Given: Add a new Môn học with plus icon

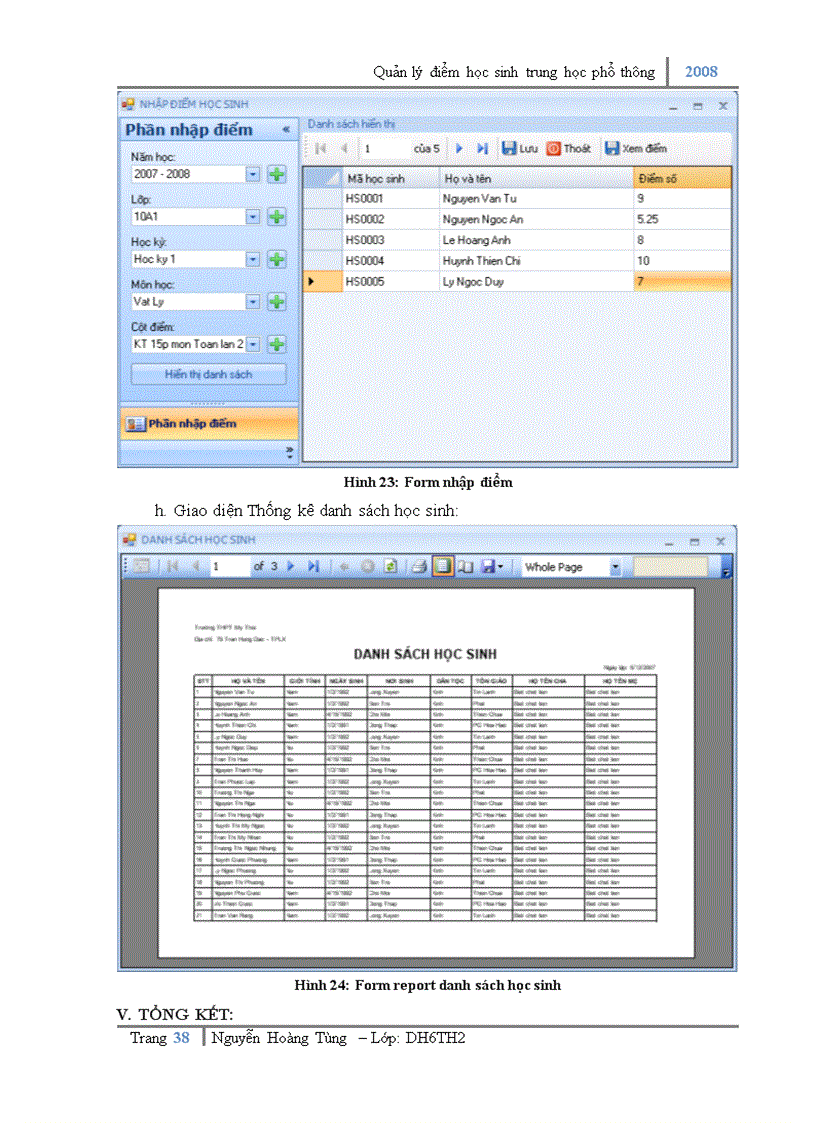Looking at the screenshot, I should pos(276,301).
